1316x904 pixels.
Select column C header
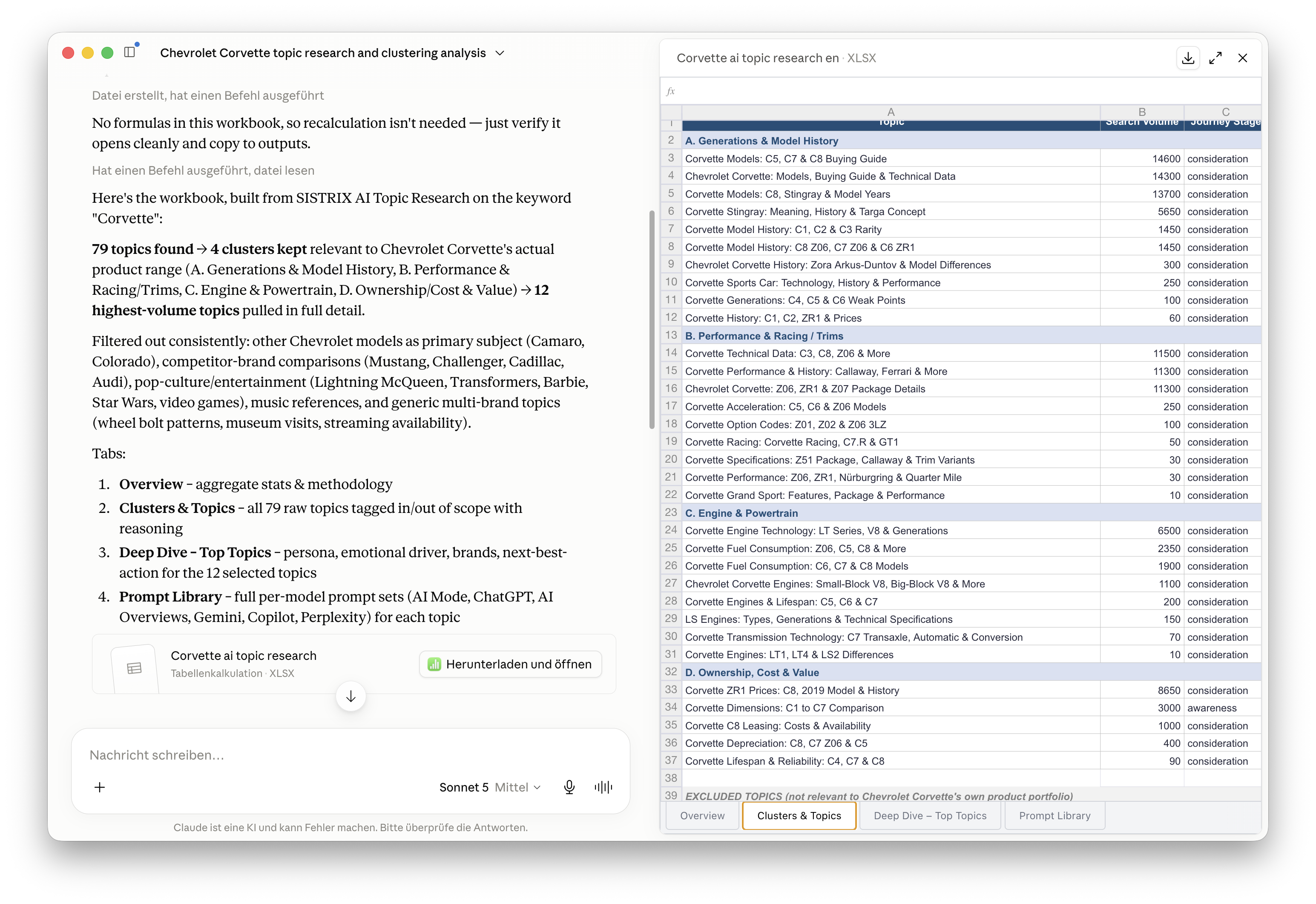click(x=1223, y=112)
